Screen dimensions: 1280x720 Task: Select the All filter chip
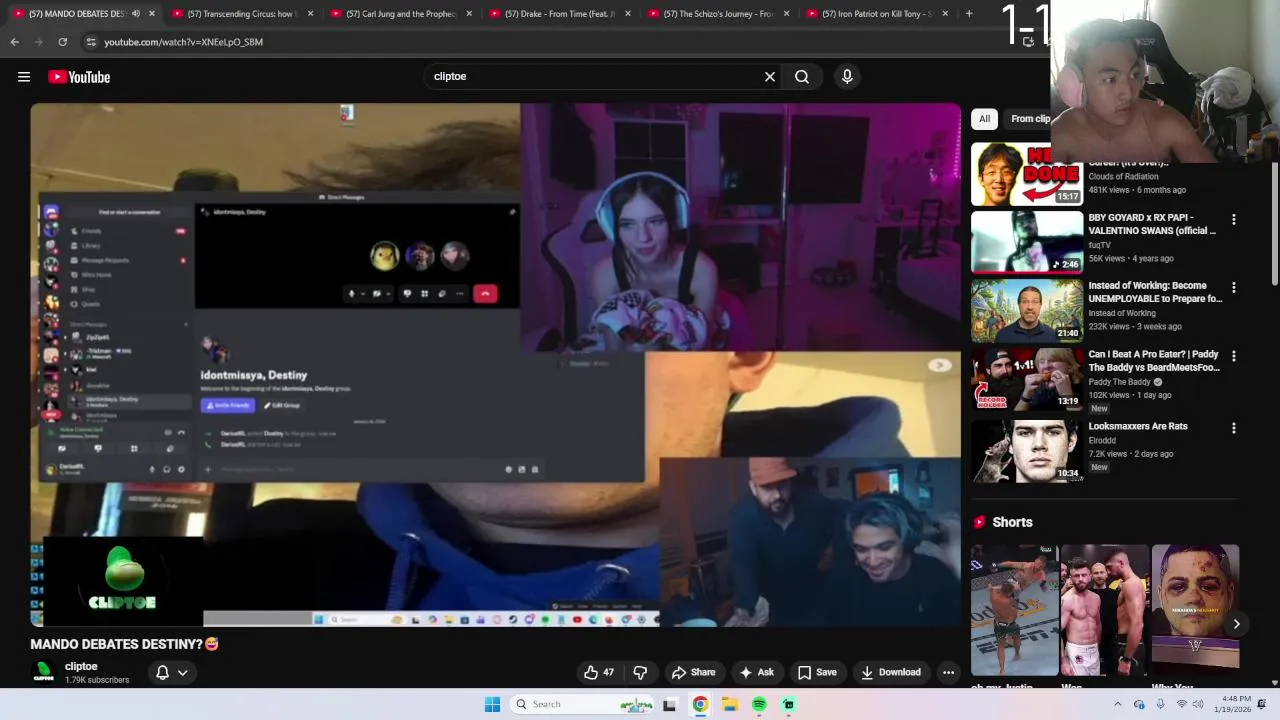point(984,118)
